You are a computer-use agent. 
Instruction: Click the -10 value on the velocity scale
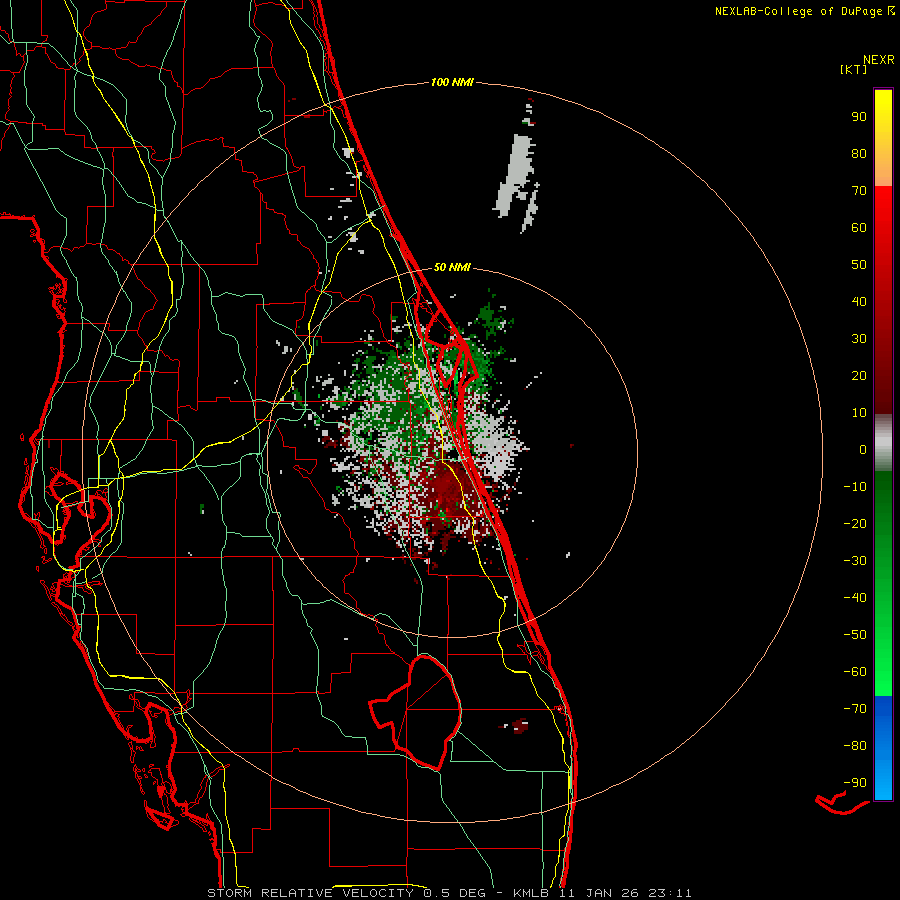pos(855,487)
